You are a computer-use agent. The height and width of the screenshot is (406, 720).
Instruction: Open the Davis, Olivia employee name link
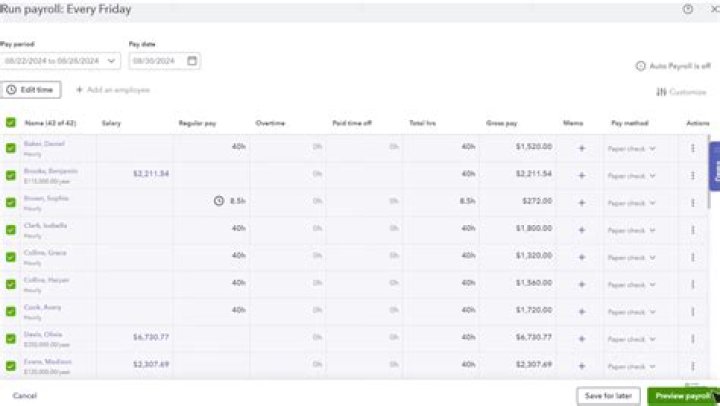click(43, 334)
